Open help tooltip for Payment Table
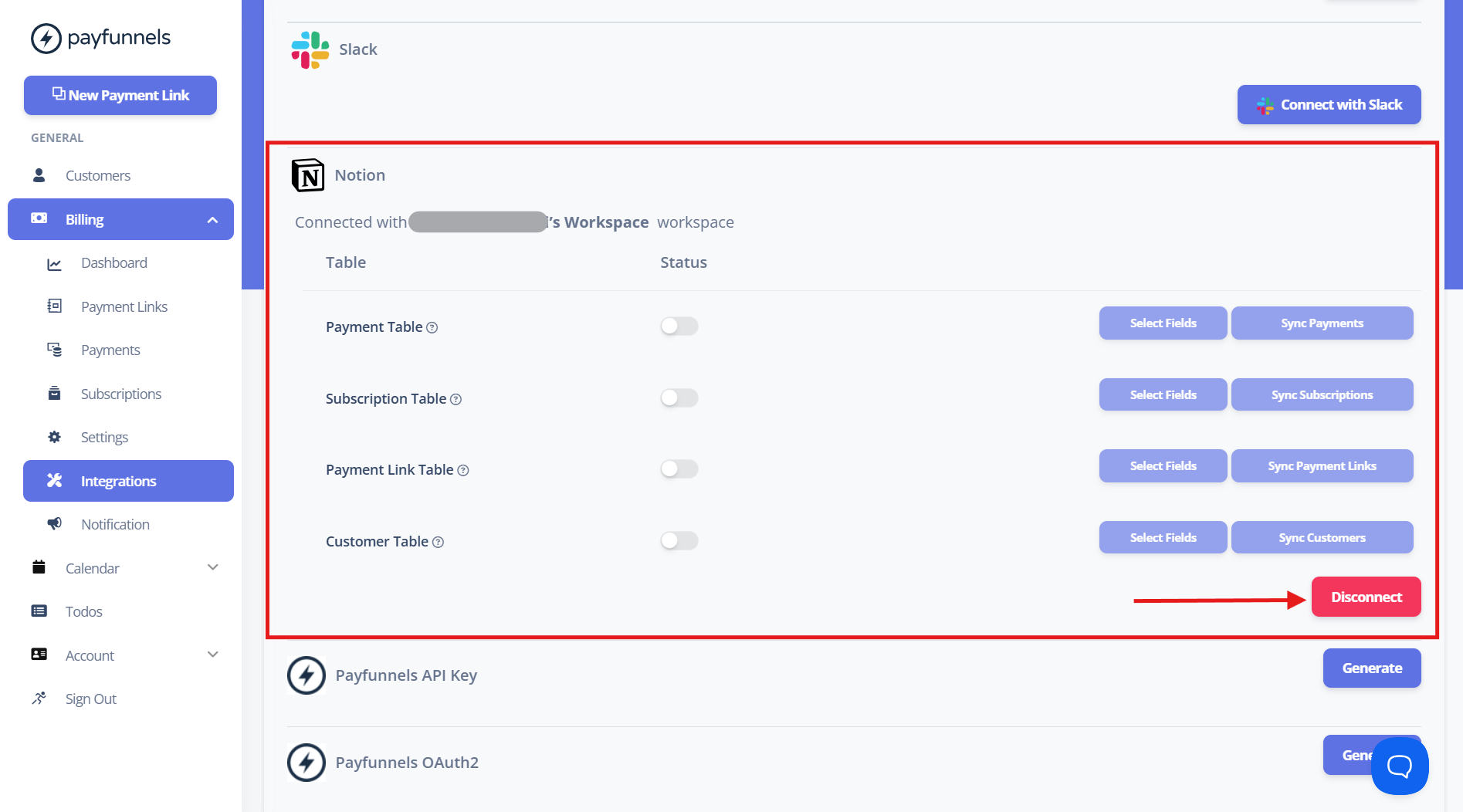Image resolution: width=1463 pixels, height=812 pixels. (432, 327)
